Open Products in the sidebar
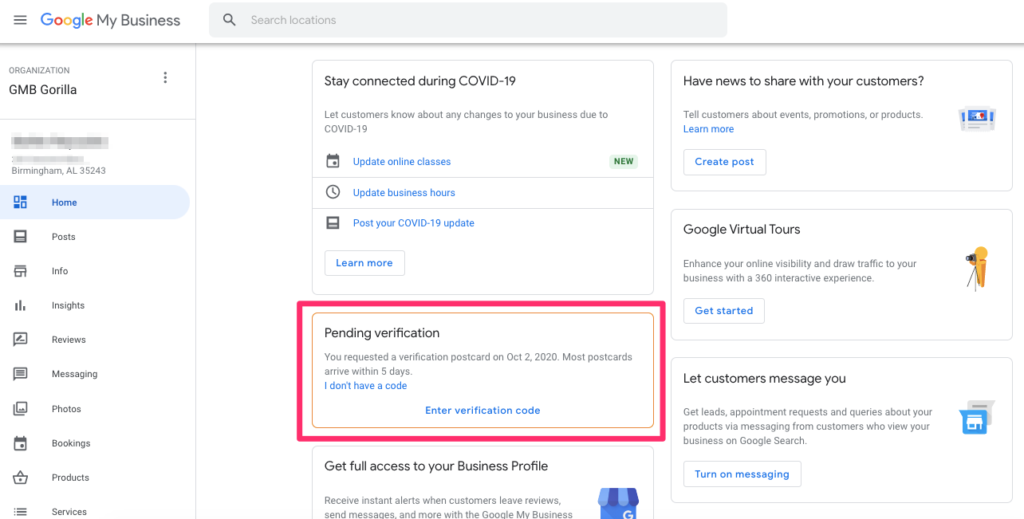 [x=71, y=477]
